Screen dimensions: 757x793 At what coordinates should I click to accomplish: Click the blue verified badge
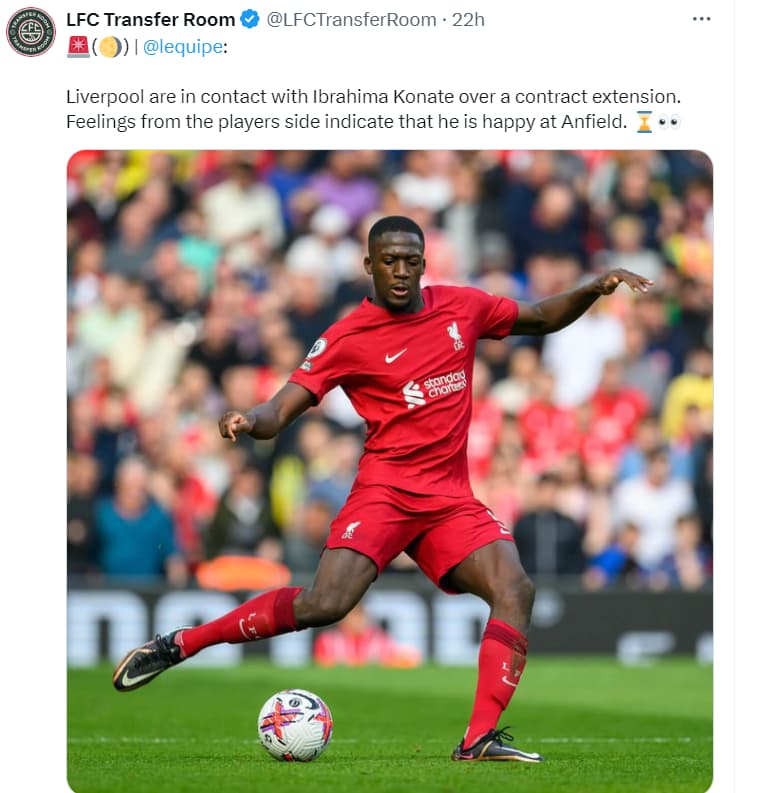(249, 19)
